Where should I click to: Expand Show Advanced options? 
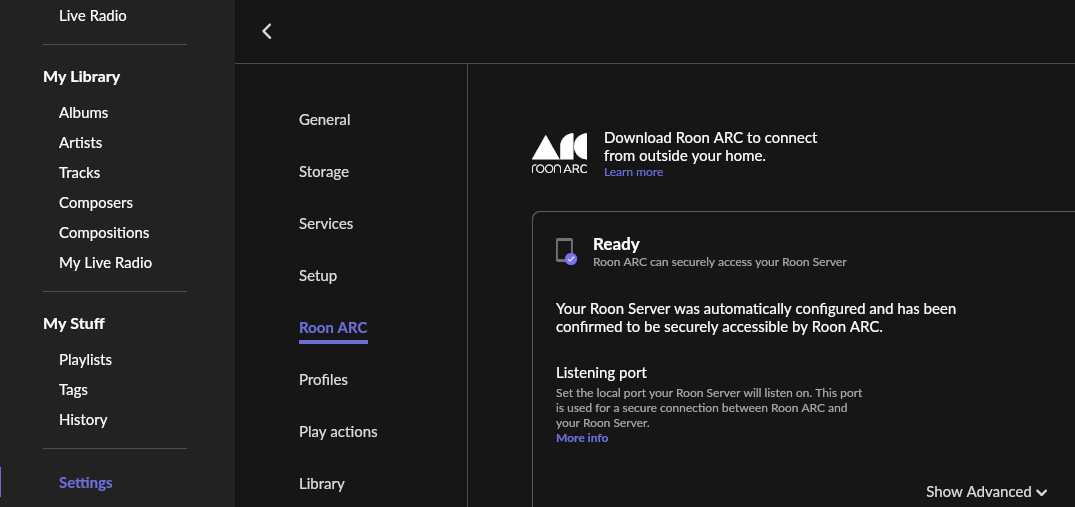pyautogui.click(x=987, y=491)
